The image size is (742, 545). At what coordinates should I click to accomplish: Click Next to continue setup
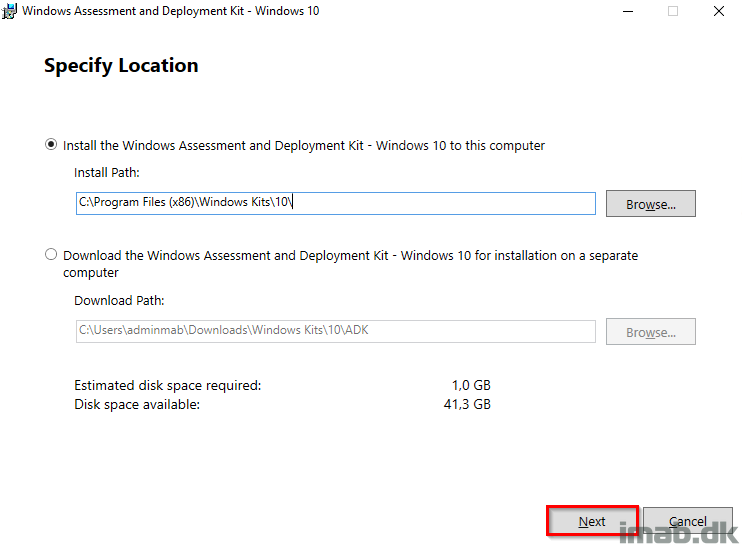point(592,521)
